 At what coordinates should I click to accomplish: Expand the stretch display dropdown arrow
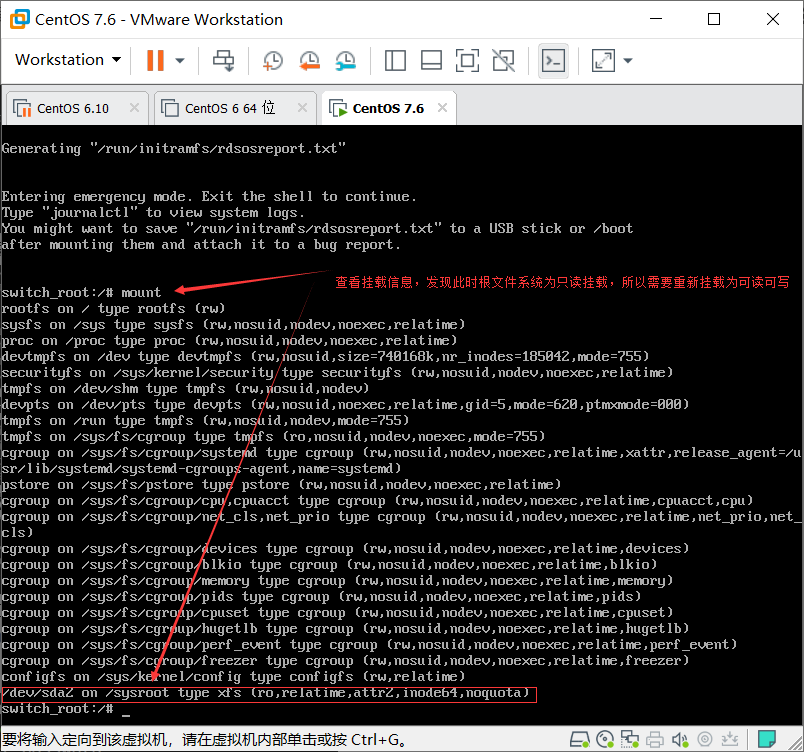[628, 60]
